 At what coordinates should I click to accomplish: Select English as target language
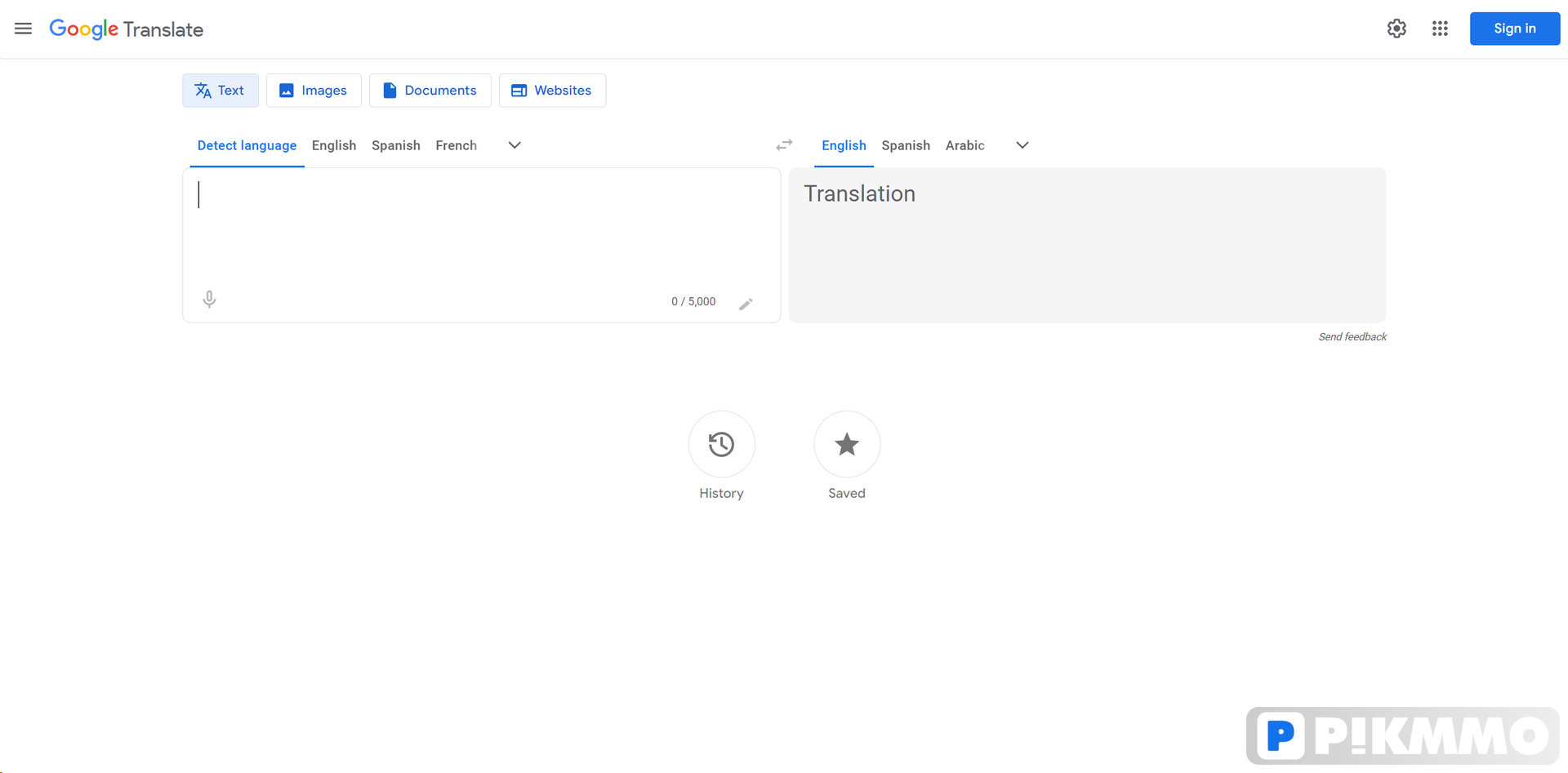[844, 145]
